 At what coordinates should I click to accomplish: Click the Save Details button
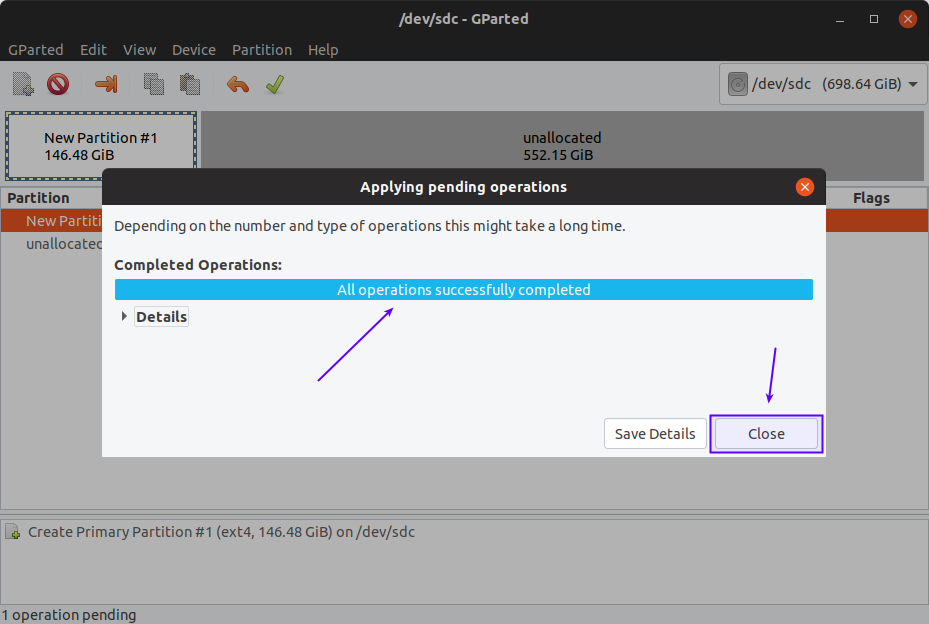(655, 434)
